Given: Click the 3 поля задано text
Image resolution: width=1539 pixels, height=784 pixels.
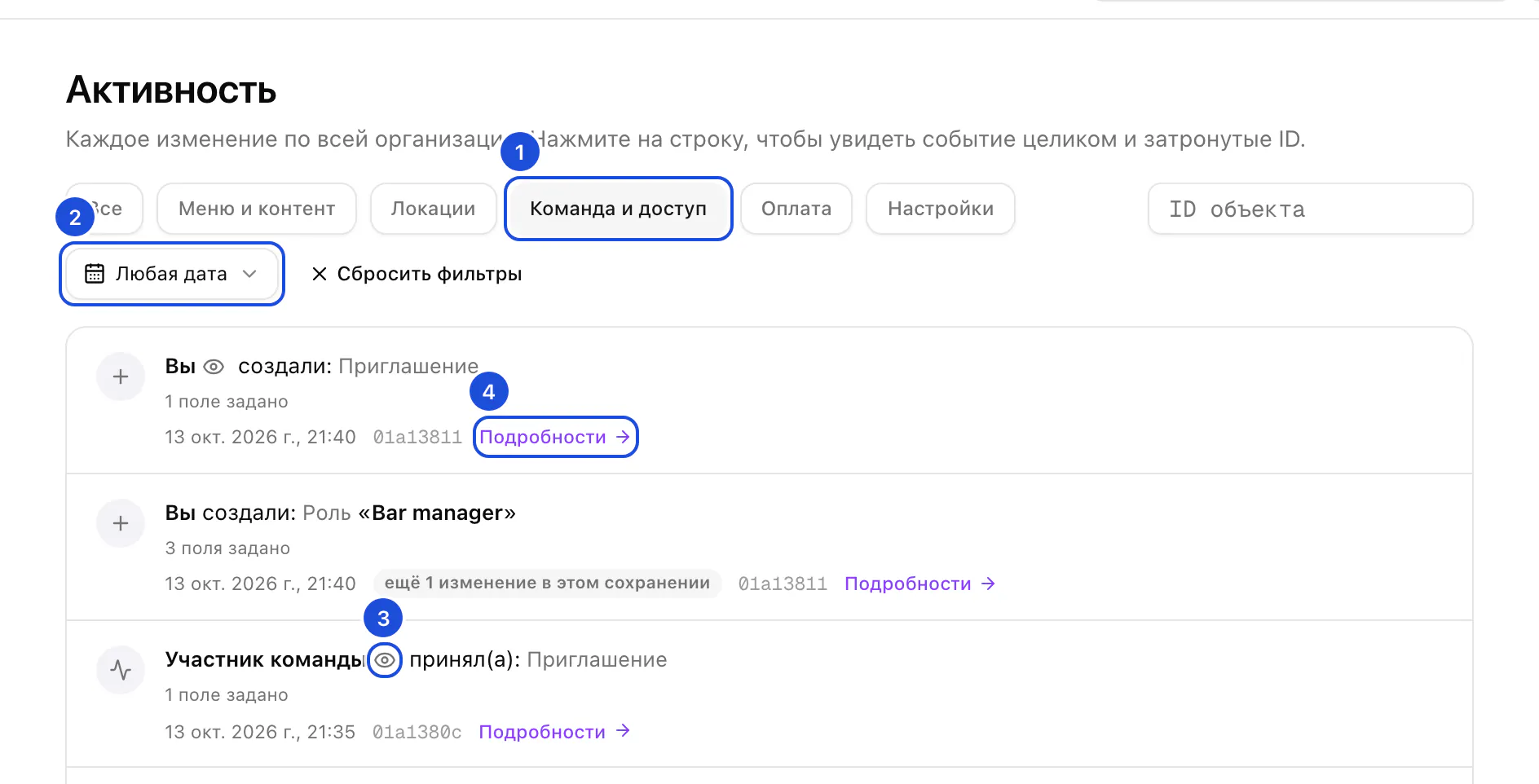Looking at the screenshot, I should pyautogui.click(x=227, y=548).
